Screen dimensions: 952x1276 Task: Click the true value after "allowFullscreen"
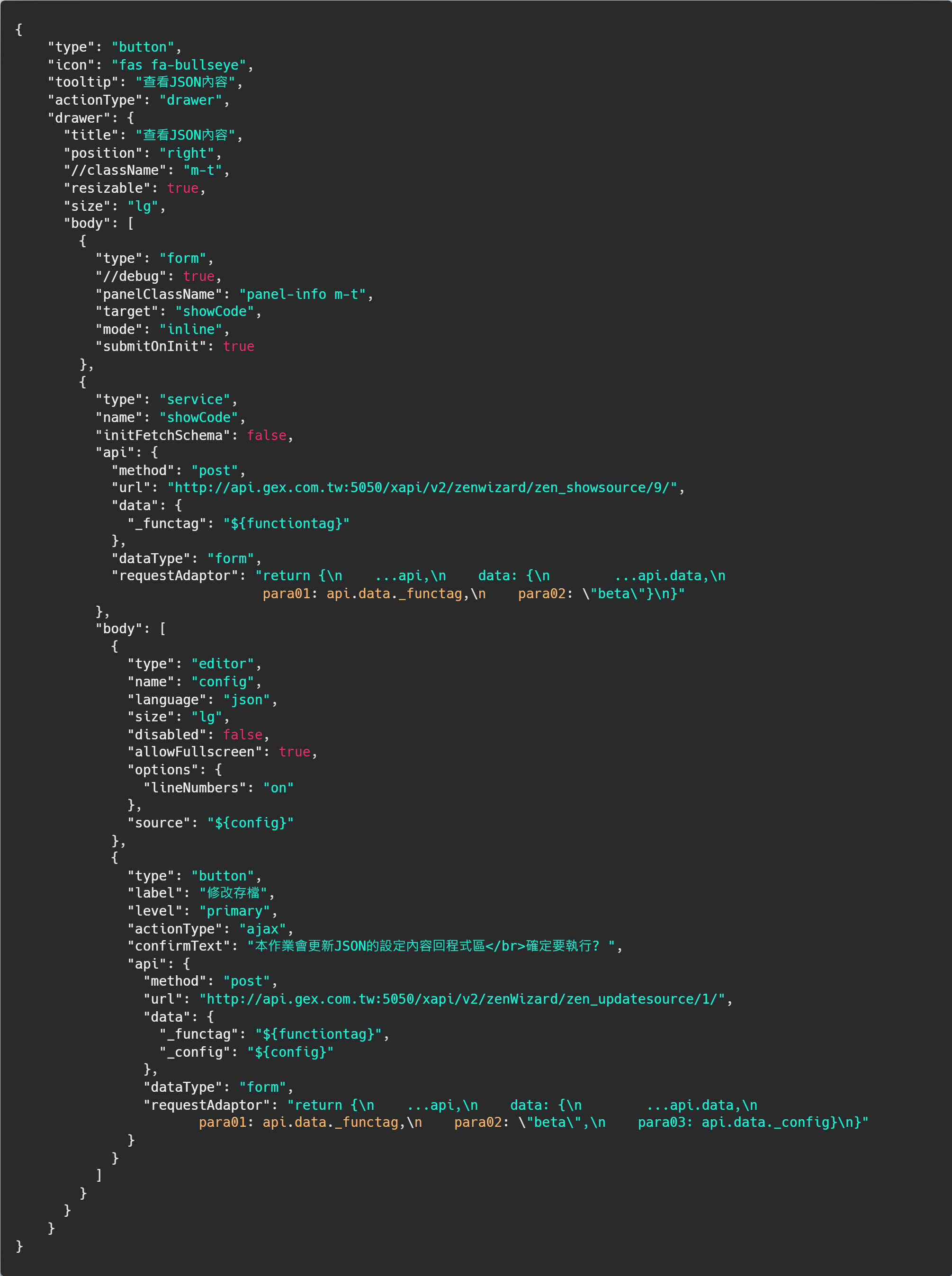[x=294, y=752]
